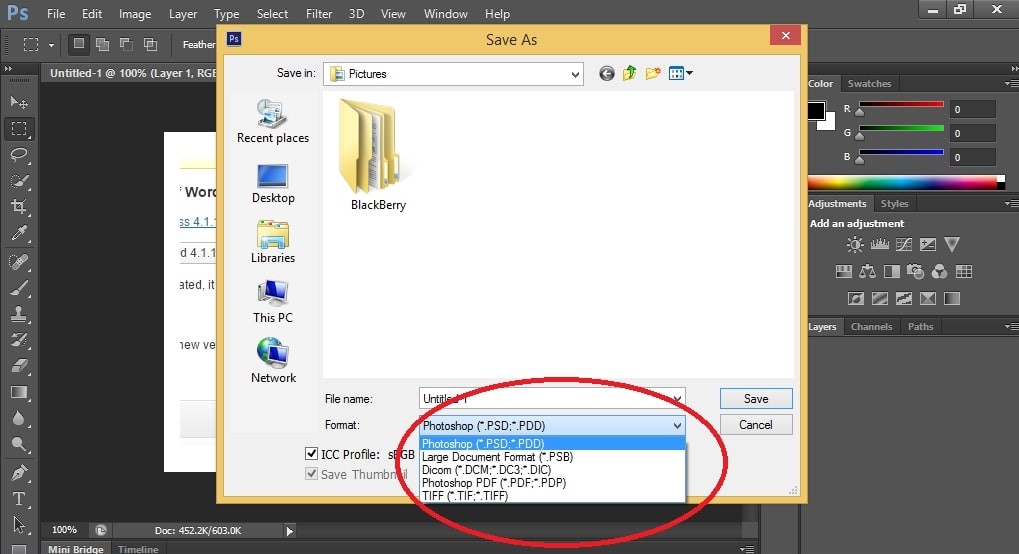
Task: Select the Brush tool
Action: 19,288
